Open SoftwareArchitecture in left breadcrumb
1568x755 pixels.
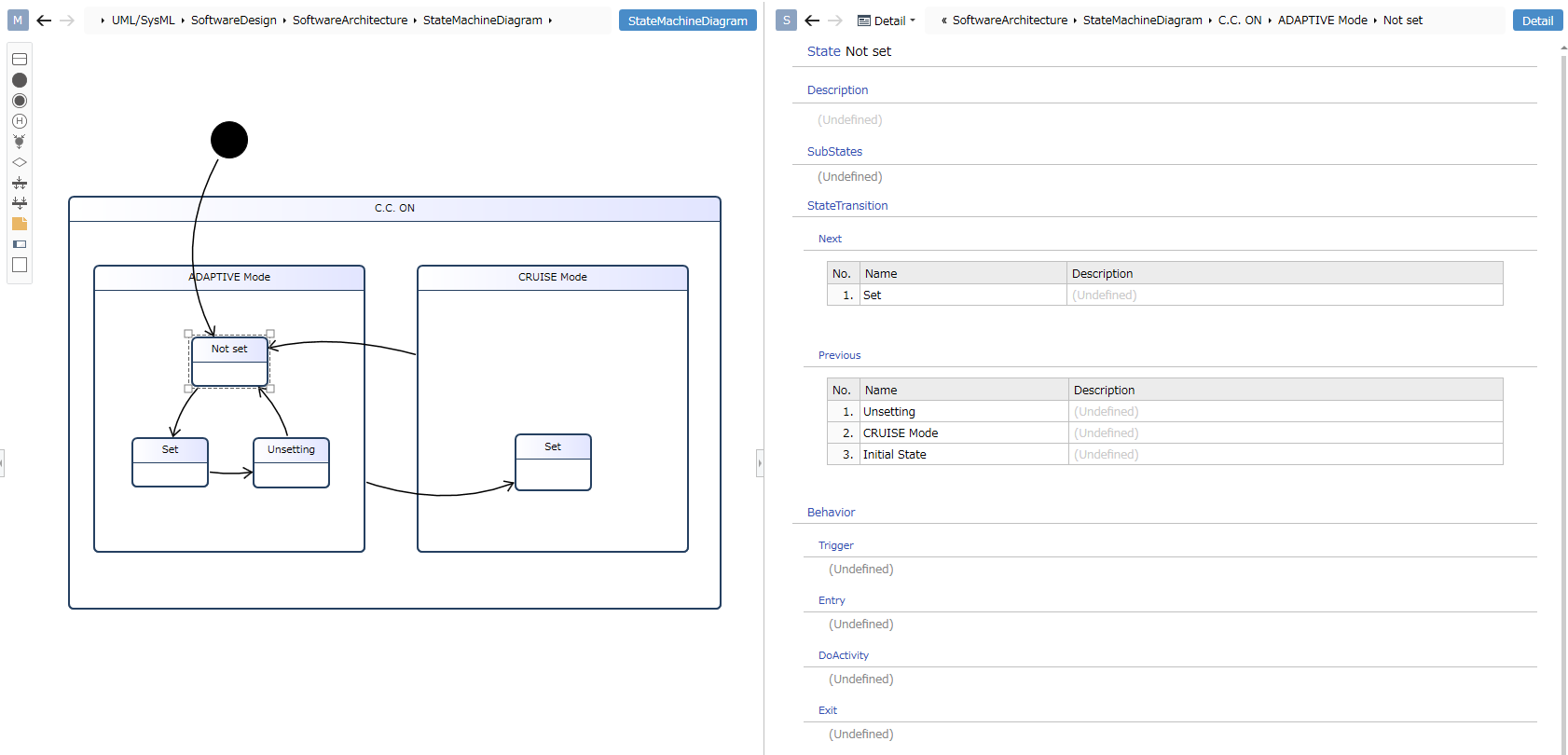pos(350,21)
